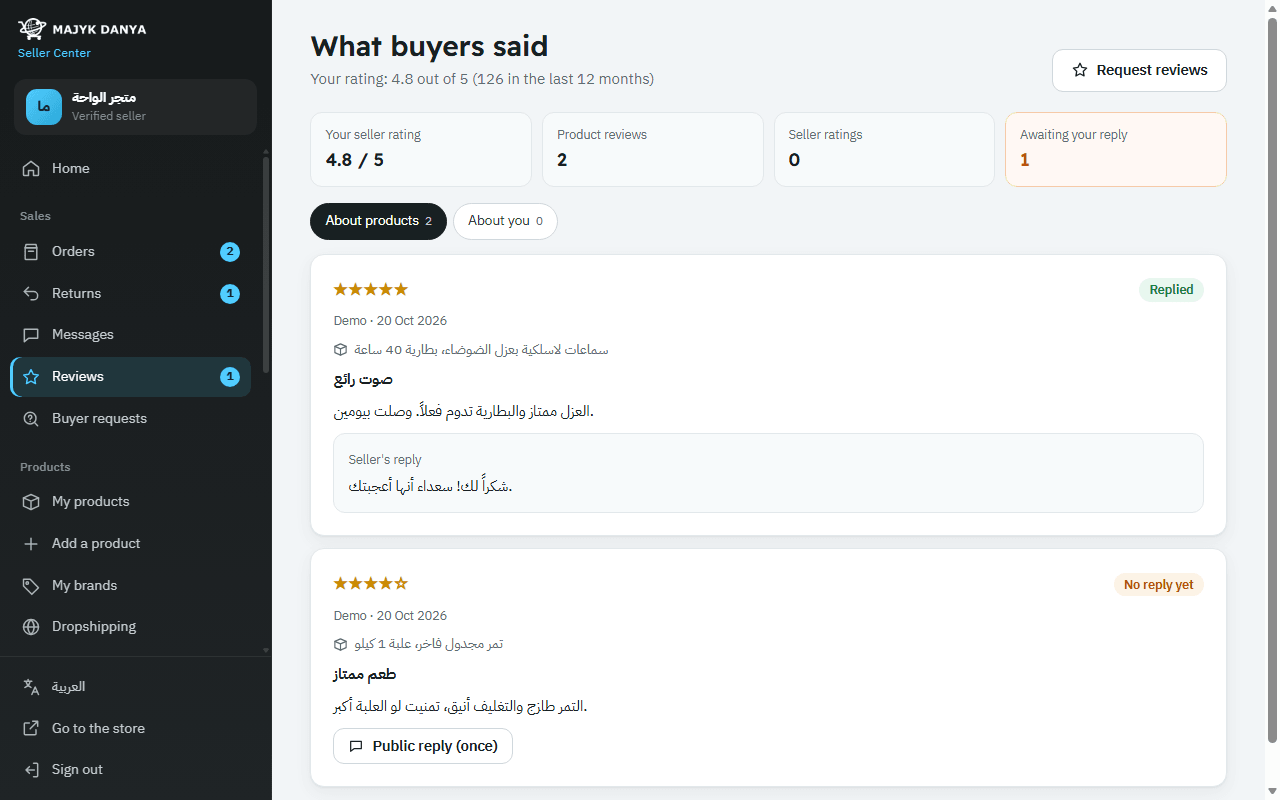The image size is (1280, 800).
Task: Click the My brands tag icon
Action: pos(31,586)
